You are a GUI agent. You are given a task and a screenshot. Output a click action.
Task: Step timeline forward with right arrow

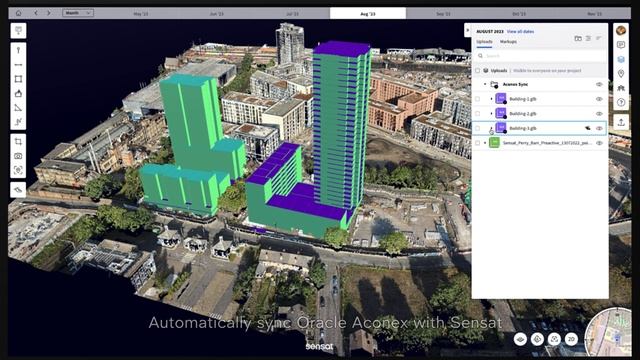49,13
